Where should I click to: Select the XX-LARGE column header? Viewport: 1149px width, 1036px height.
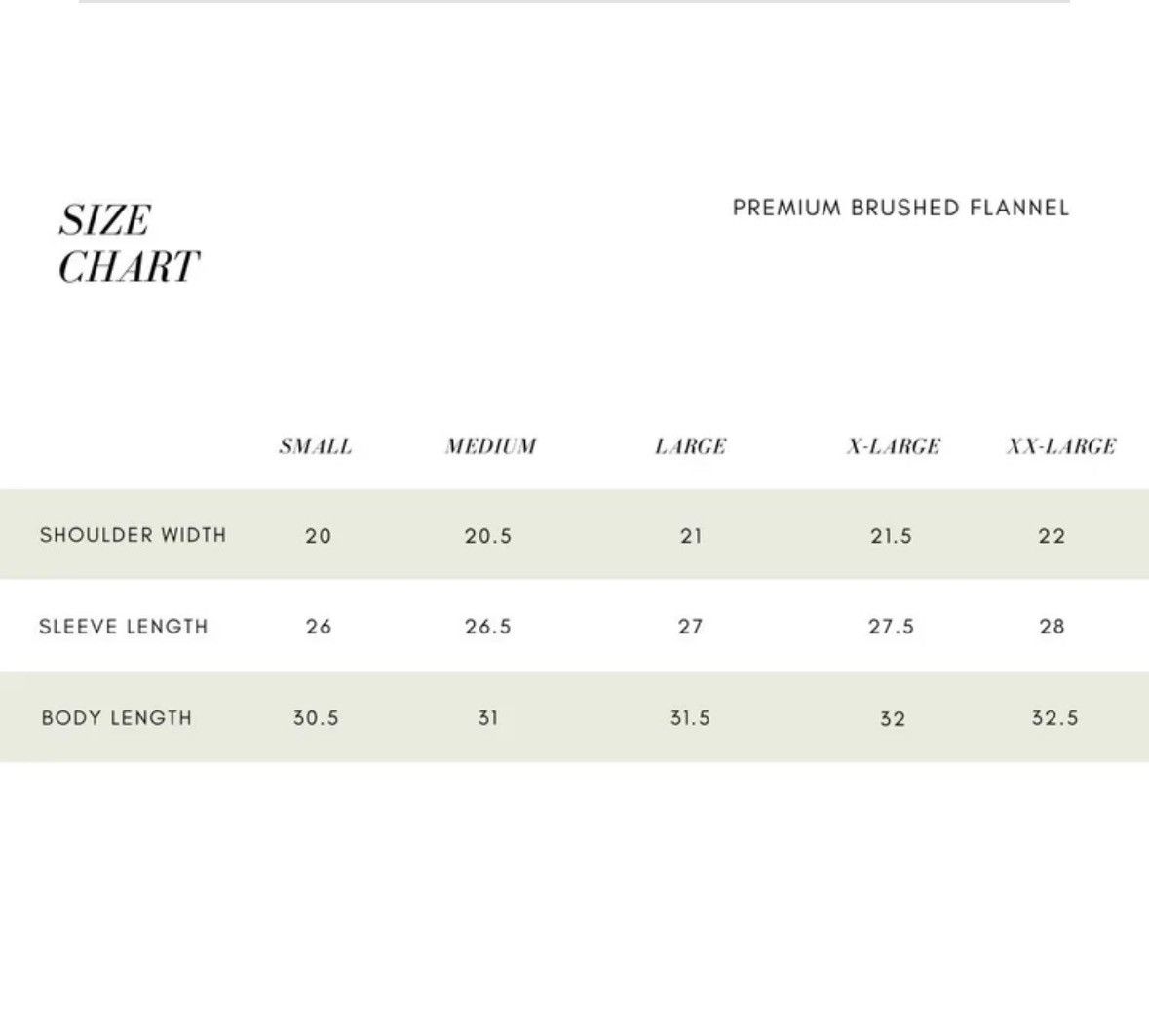coord(1062,446)
